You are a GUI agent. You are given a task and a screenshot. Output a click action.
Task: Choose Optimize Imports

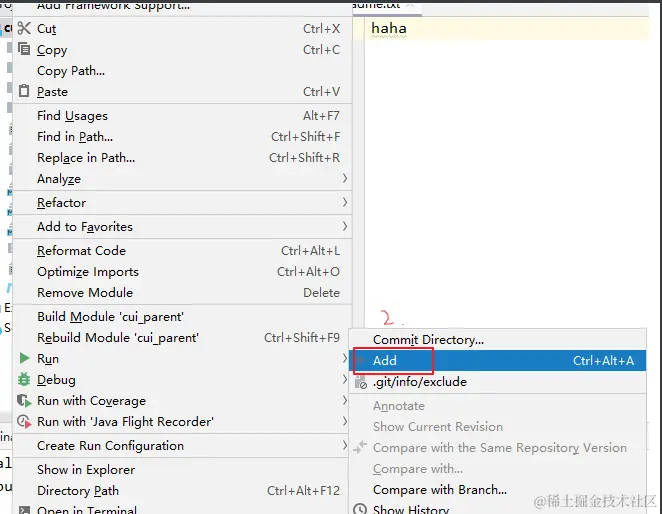(x=183, y=272)
